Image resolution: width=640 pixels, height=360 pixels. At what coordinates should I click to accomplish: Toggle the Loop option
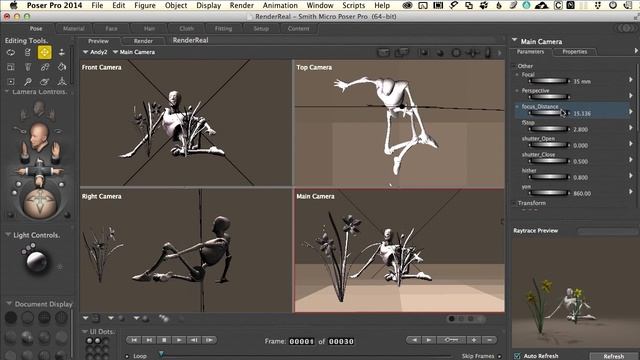pos(127,356)
